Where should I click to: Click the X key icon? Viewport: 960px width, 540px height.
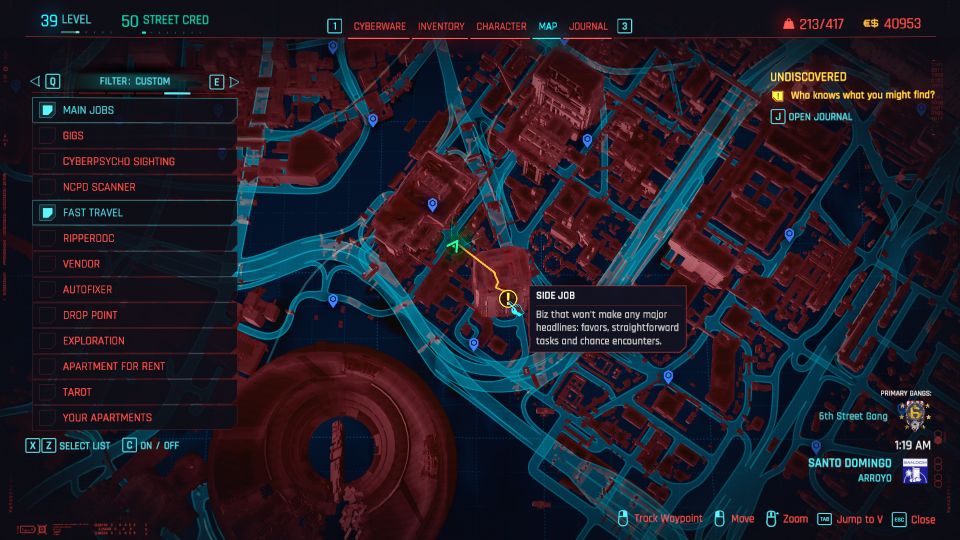pyautogui.click(x=32, y=445)
